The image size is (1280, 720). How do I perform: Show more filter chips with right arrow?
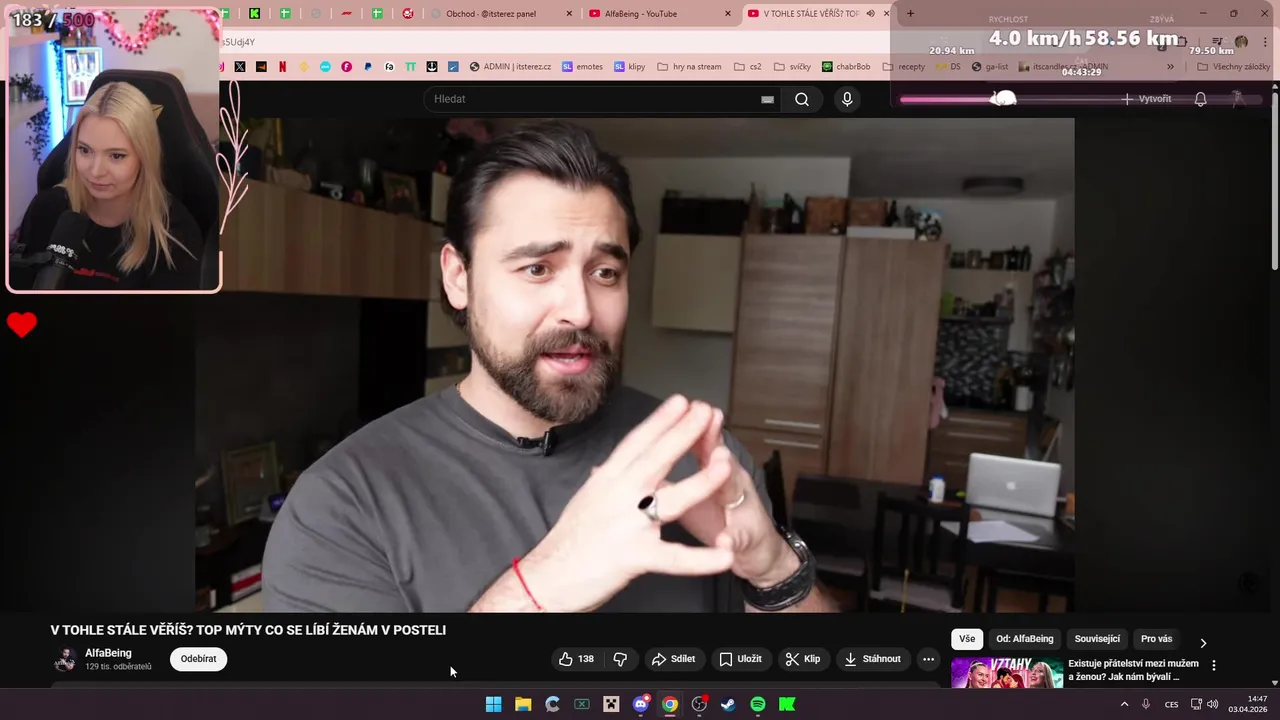[x=1203, y=643]
